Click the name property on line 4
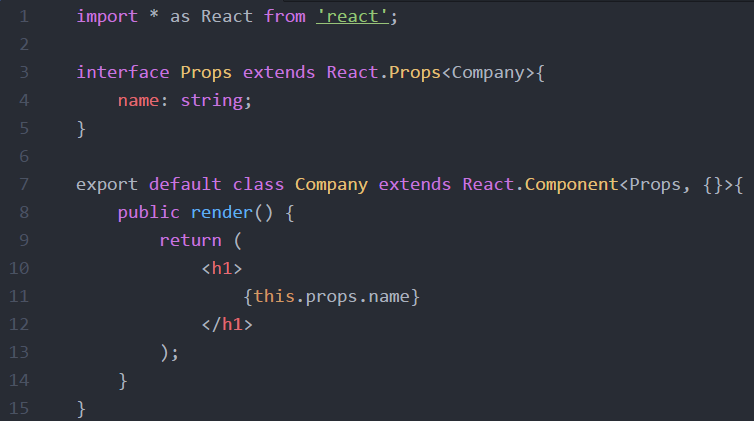The width and height of the screenshot is (754, 421). click(138, 101)
